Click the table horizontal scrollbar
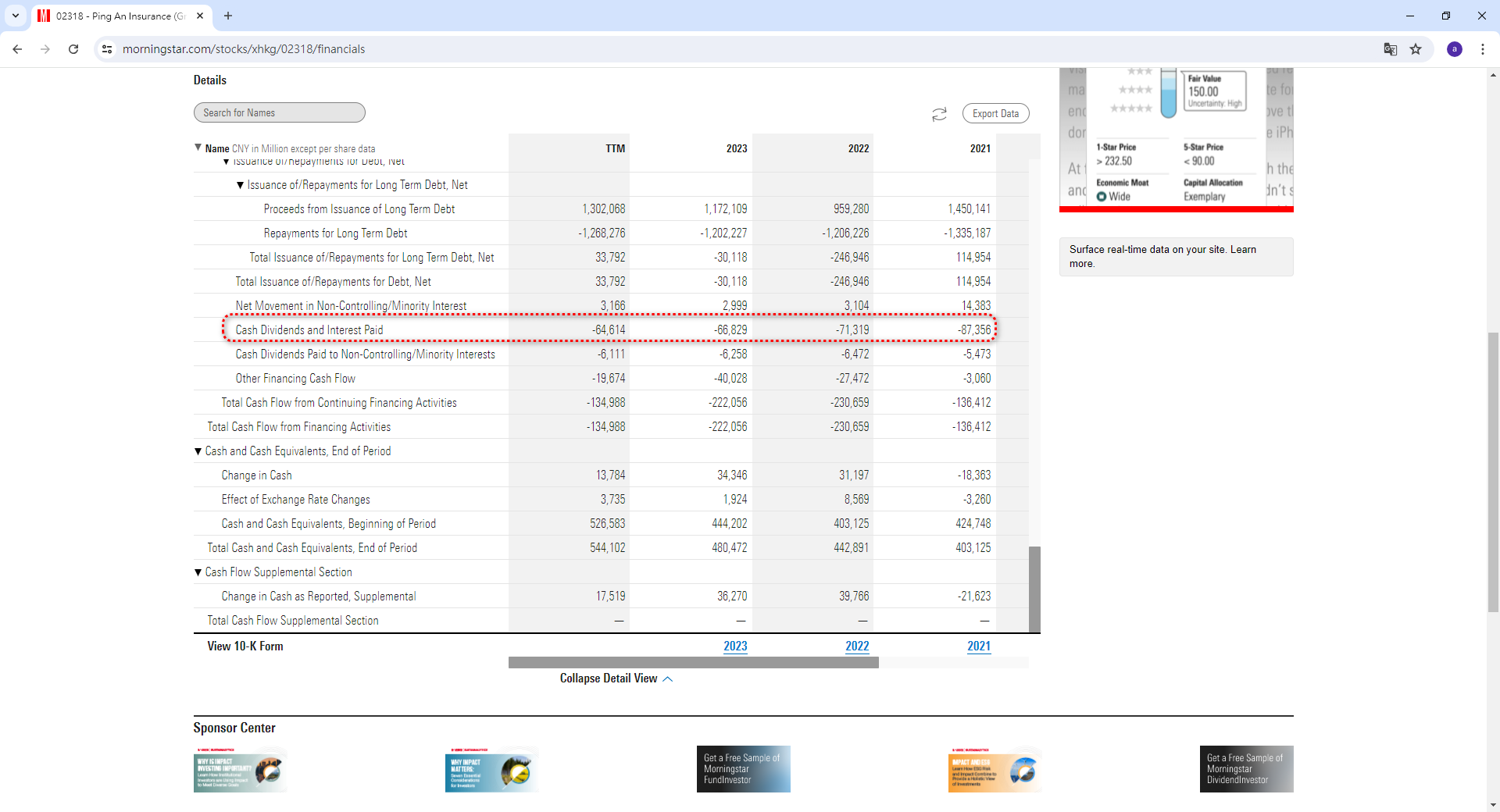Screen dimensions: 1500x812 [693, 663]
